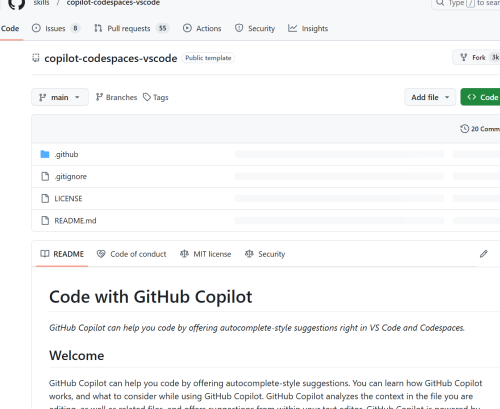500x409 pixels.
Task: Open the repository Security tab
Action: (x=255, y=29)
